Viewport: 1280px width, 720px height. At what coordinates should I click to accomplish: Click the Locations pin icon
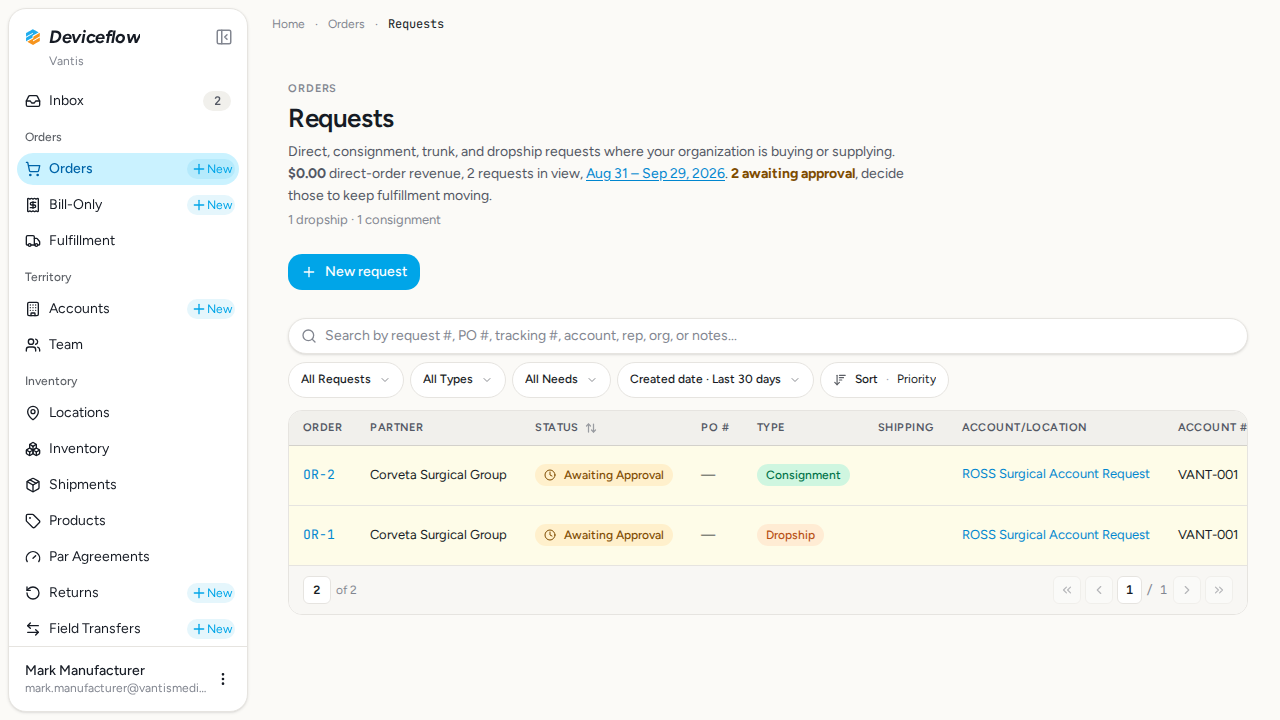coord(33,413)
